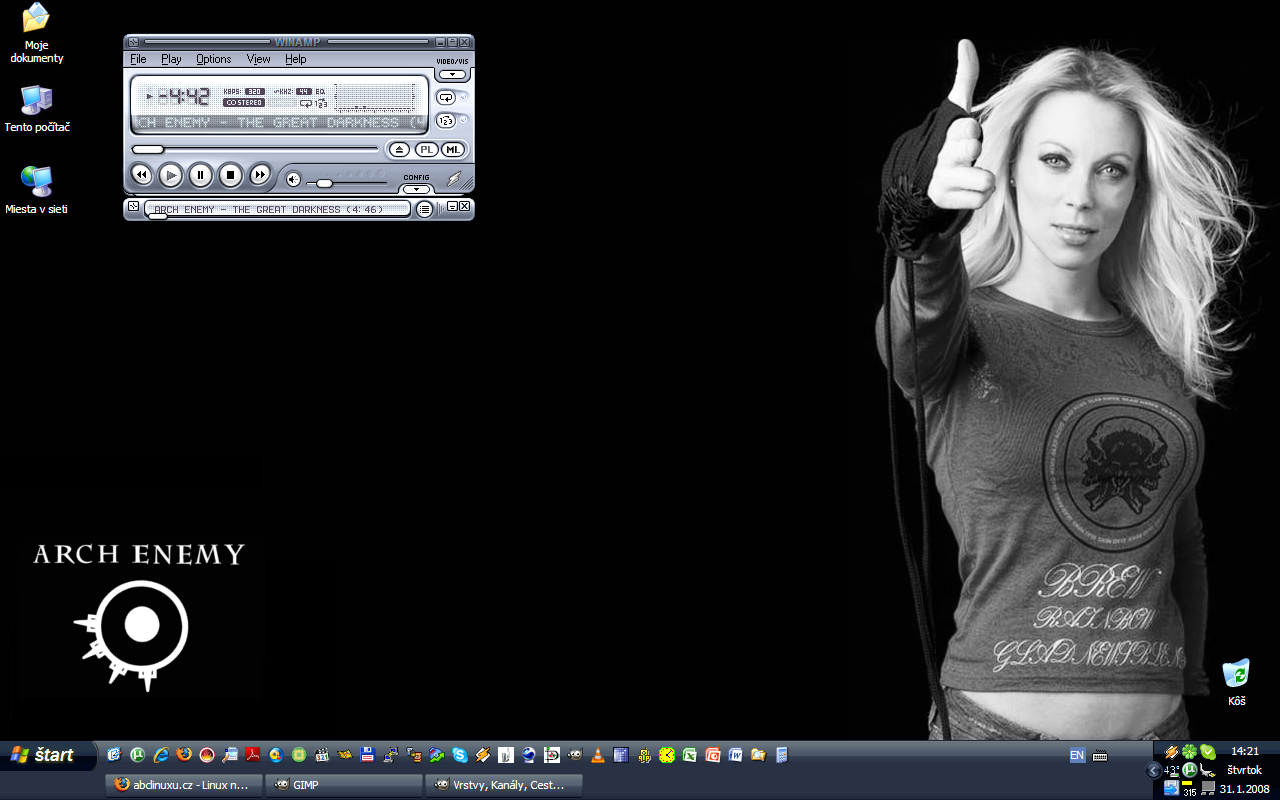The width and height of the screenshot is (1280, 800).
Task: Mute audio with Winamp speaker icon
Action: 293,180
